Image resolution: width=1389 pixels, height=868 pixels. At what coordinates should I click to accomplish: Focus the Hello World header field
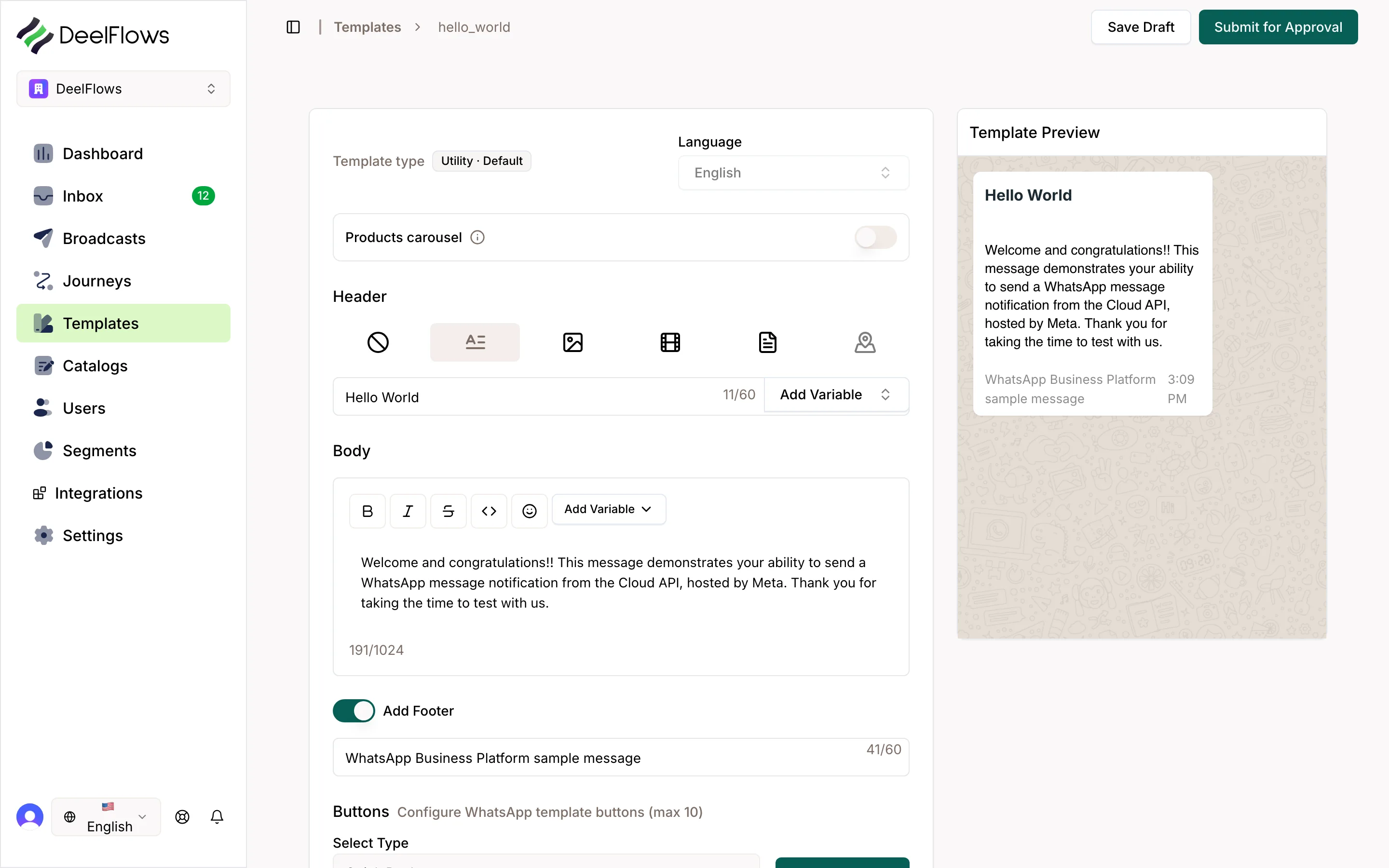[x=548, y=397]
